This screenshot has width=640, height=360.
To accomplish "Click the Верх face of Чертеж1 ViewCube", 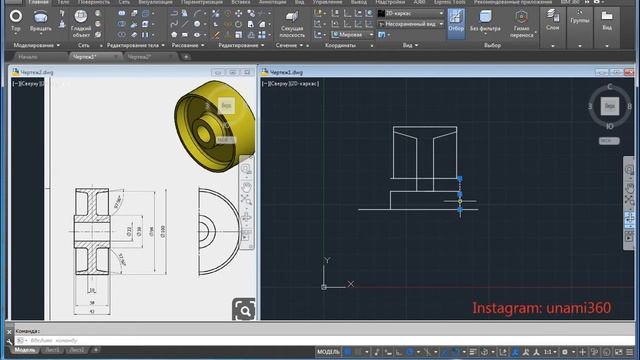I will tap(610, 106).
